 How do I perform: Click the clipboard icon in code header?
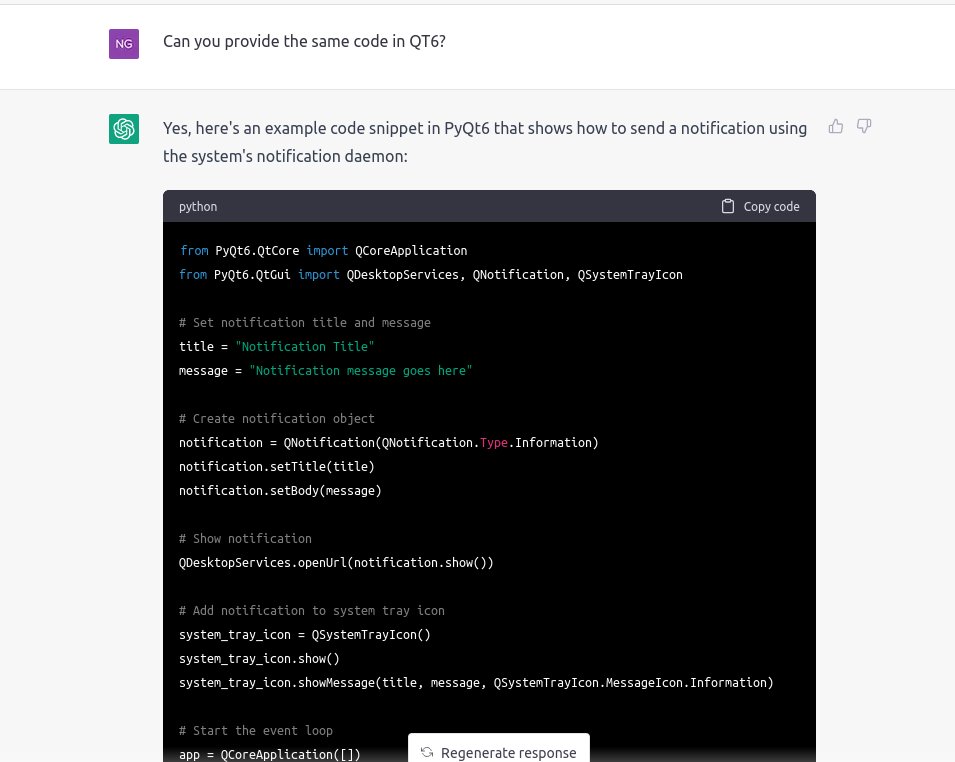[x=728, y=206]
